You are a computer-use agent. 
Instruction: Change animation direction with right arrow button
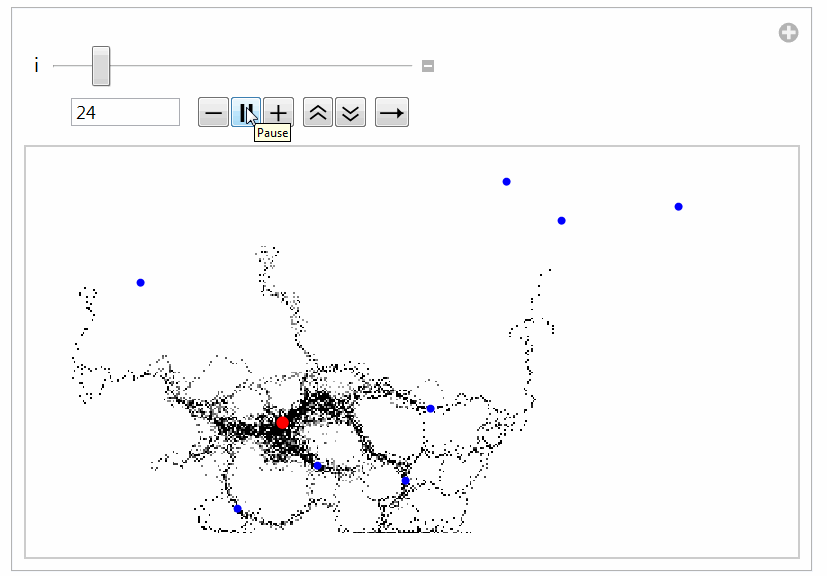(392, 113)
